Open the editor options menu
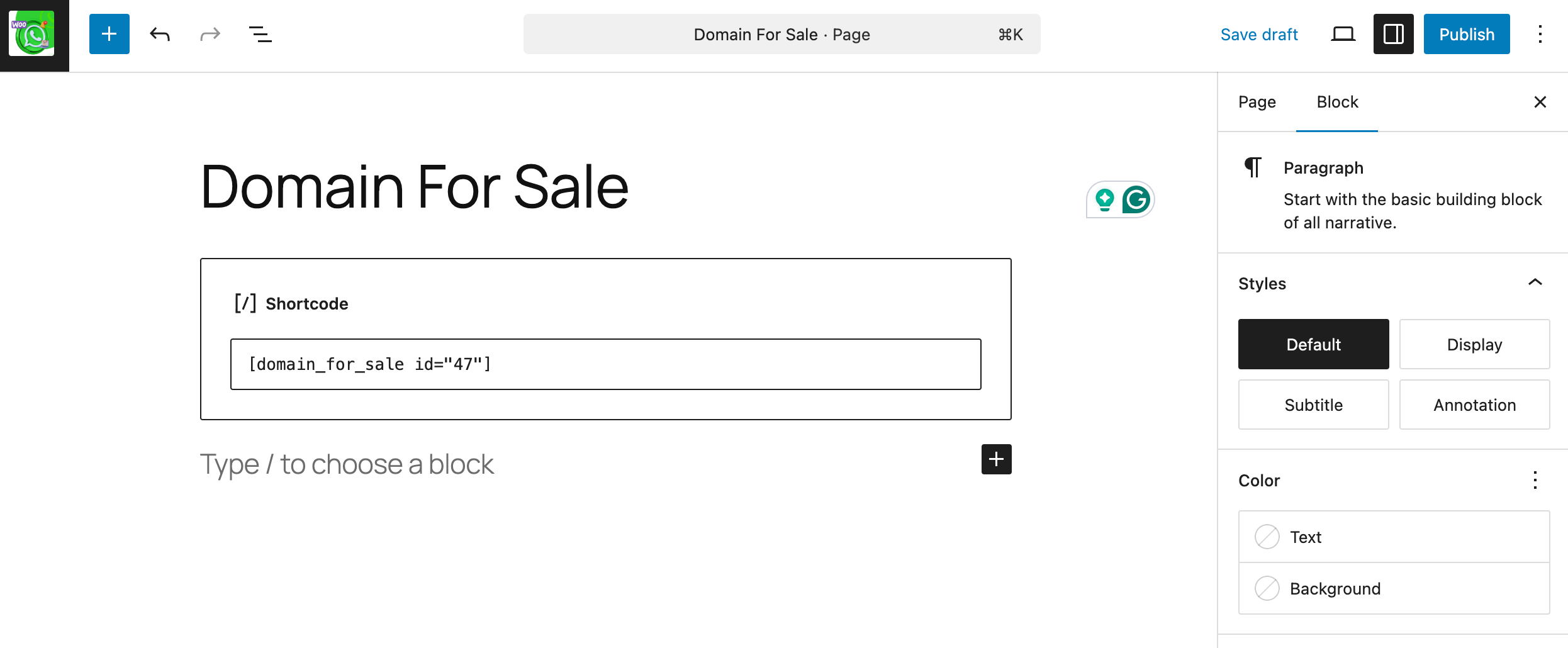 click(1540, 34)
